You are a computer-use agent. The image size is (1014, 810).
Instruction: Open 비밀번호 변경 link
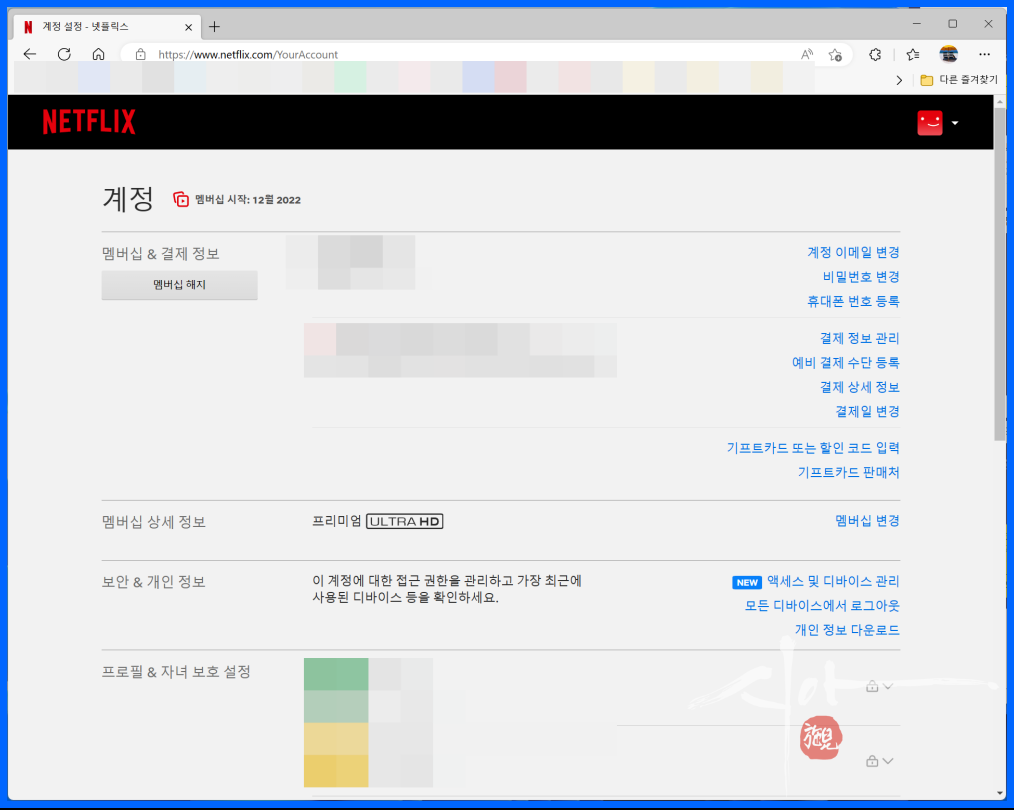861,277
